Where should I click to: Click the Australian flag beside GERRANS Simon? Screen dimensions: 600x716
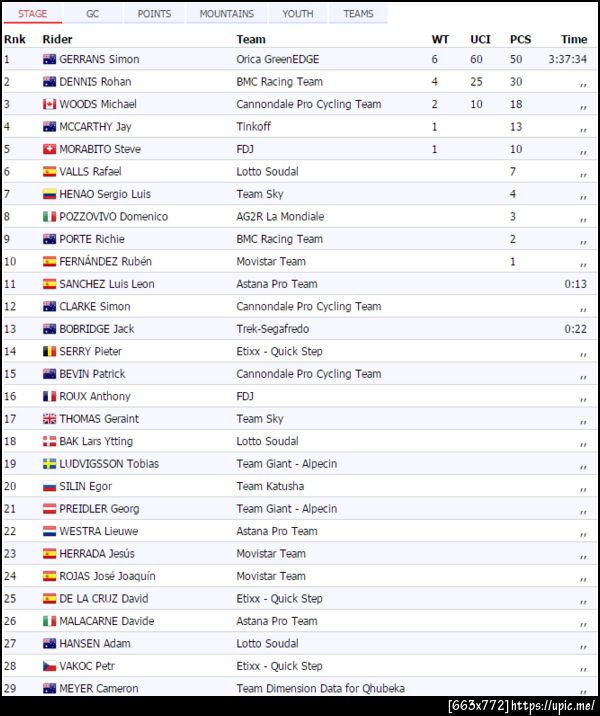49,59
